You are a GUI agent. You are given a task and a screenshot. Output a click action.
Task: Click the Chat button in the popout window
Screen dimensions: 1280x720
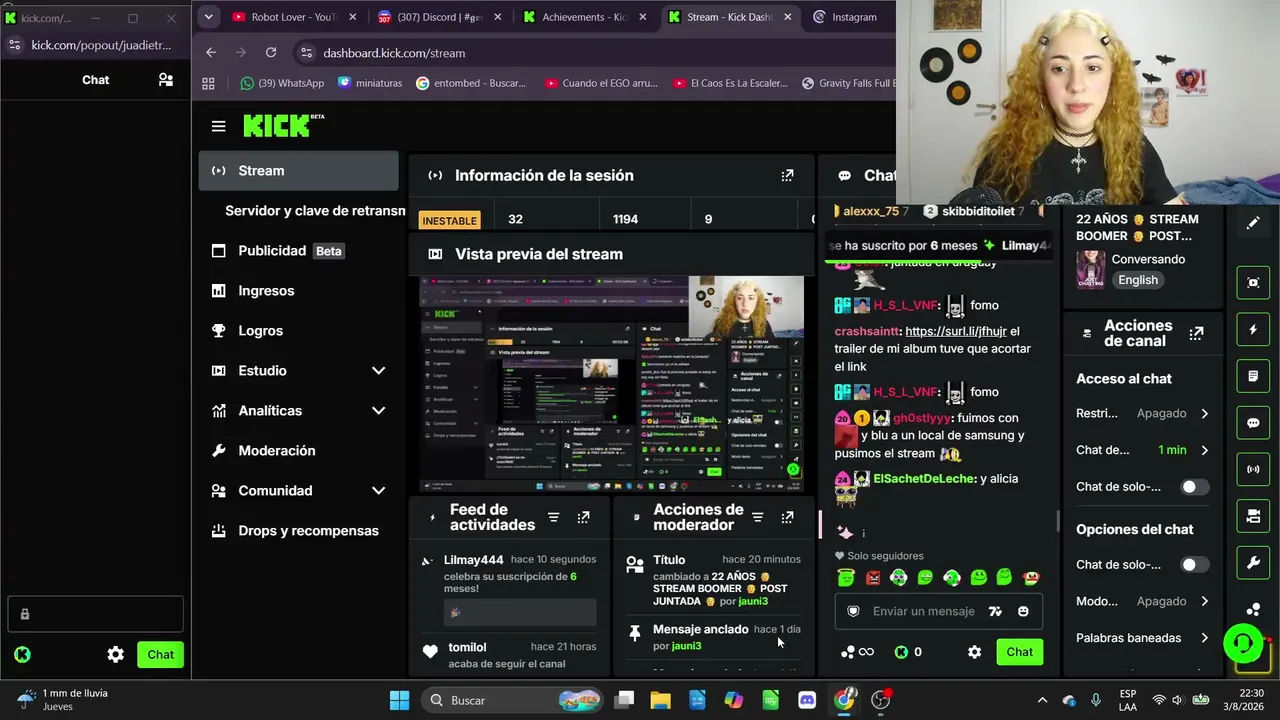click(x=160, y=655)
